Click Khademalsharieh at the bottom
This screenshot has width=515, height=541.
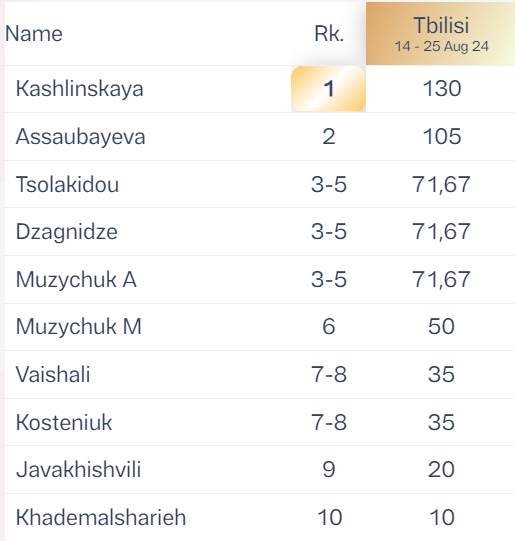(x=101, y=517)
